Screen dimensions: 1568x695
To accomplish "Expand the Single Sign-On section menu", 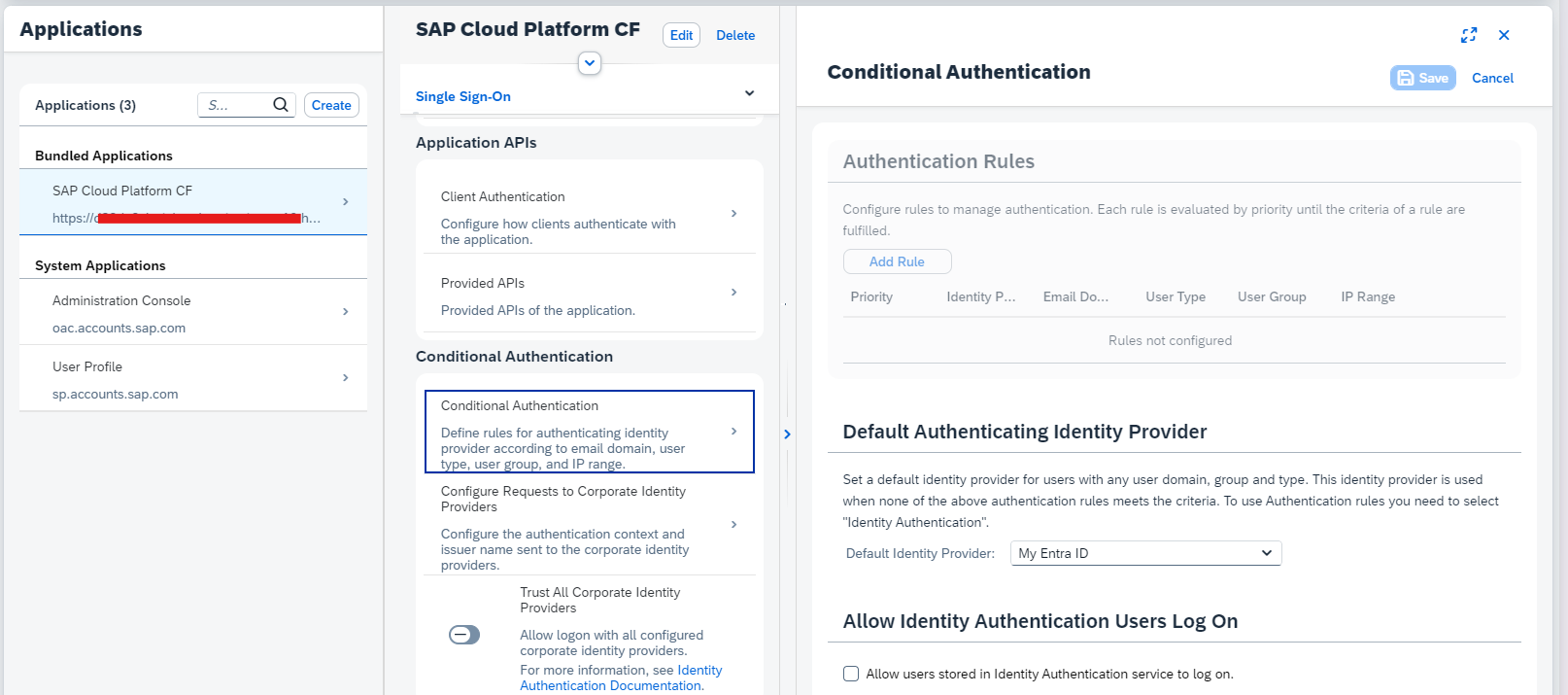I will [749, 94].
